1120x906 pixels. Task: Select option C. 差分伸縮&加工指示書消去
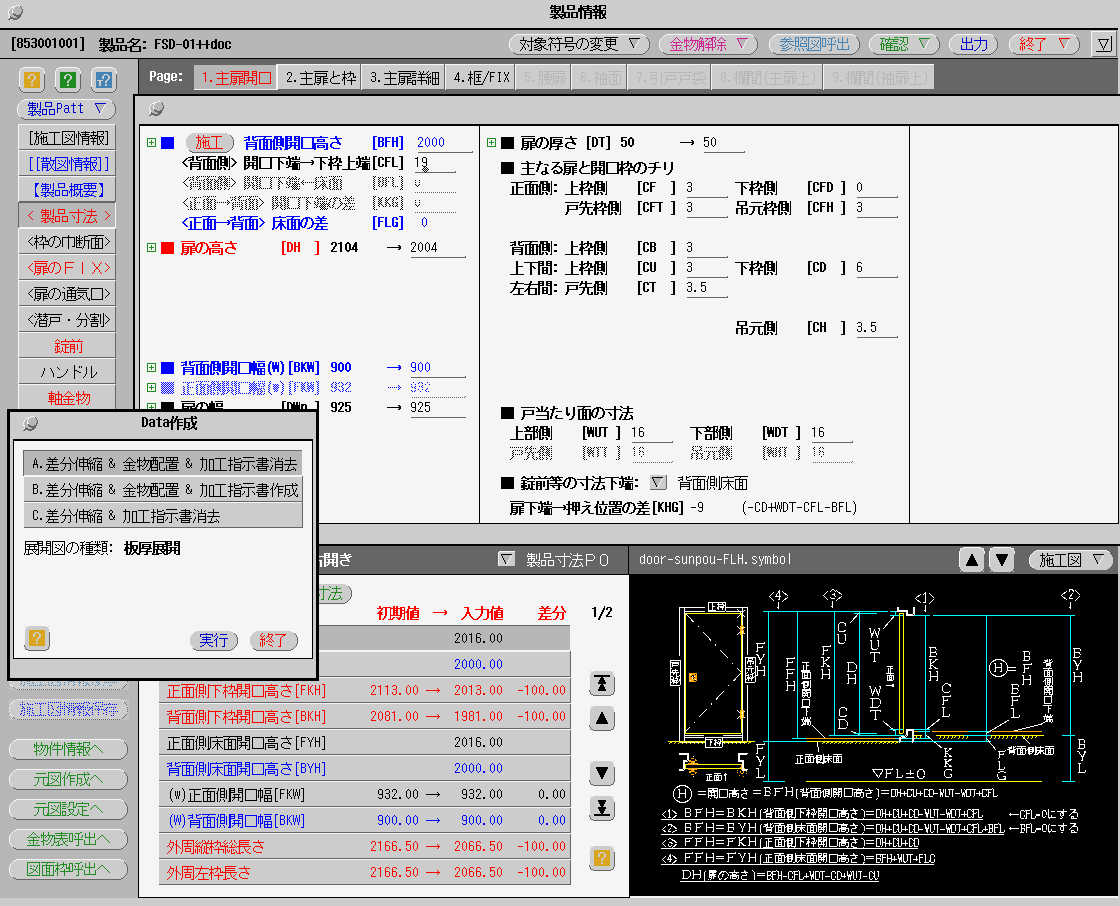(x=164, y=516)
